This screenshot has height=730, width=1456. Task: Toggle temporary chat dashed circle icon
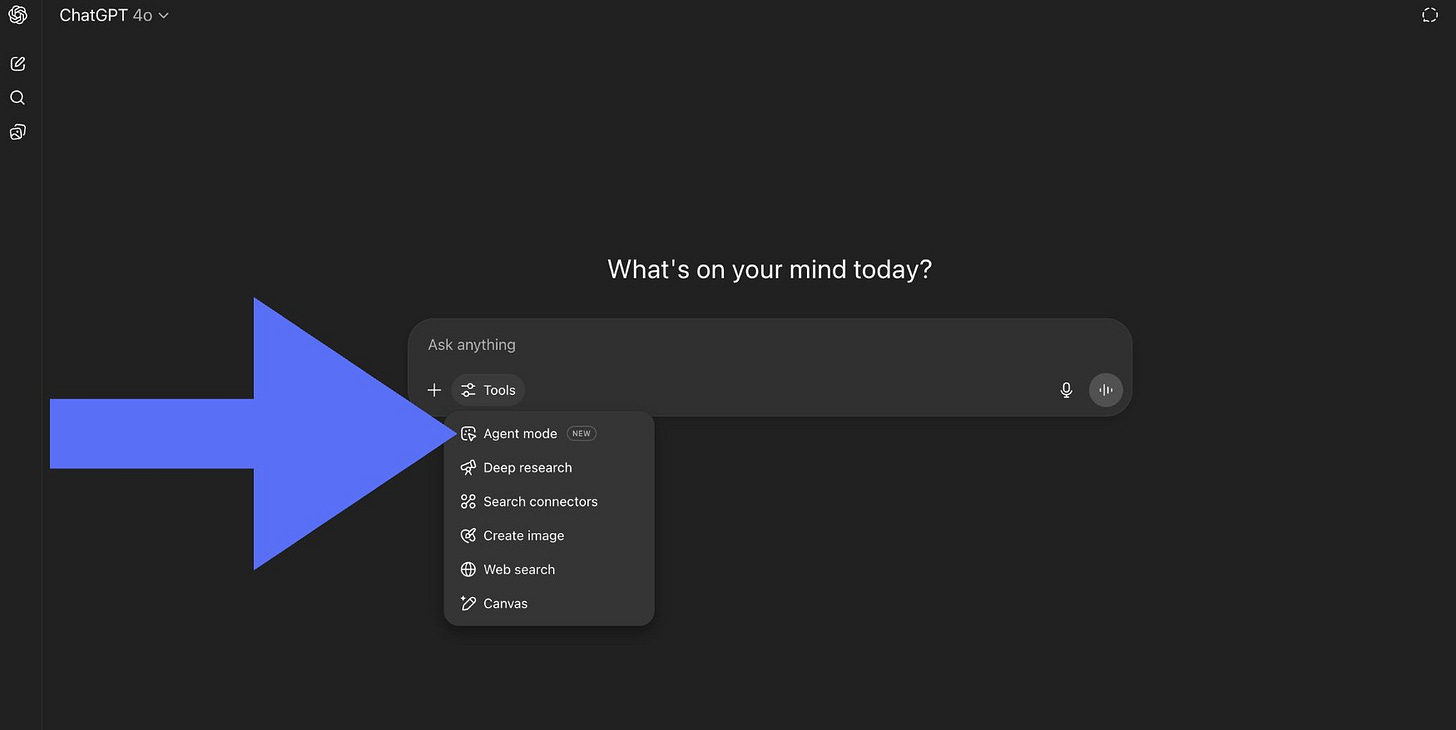pyautogui.click(x=1430, y=15)
